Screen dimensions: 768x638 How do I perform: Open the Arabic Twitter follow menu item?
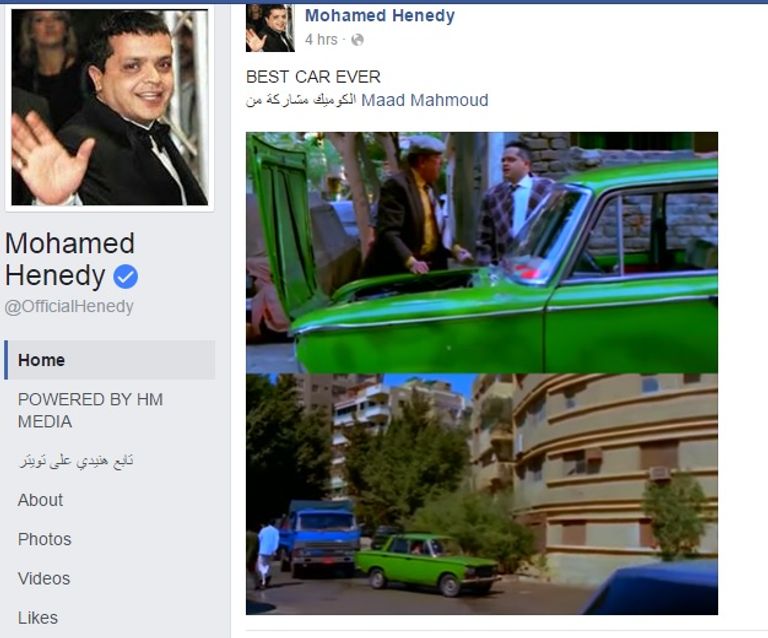(76, 461)
